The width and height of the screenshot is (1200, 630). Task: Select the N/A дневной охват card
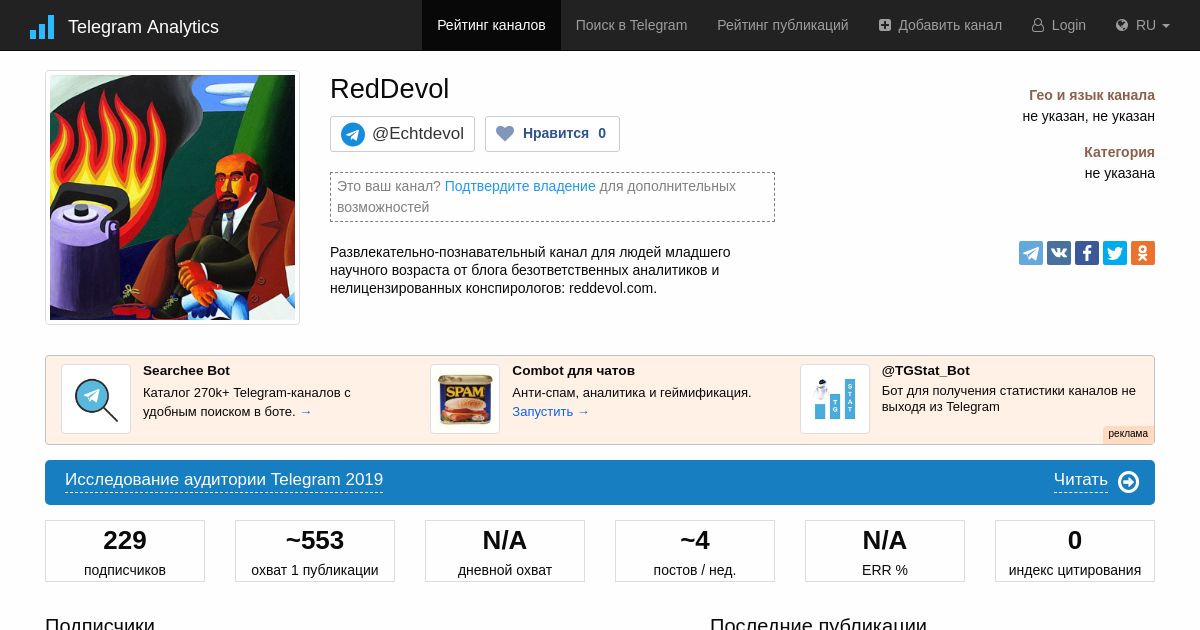pyautogui.click(x=505, y=551)
